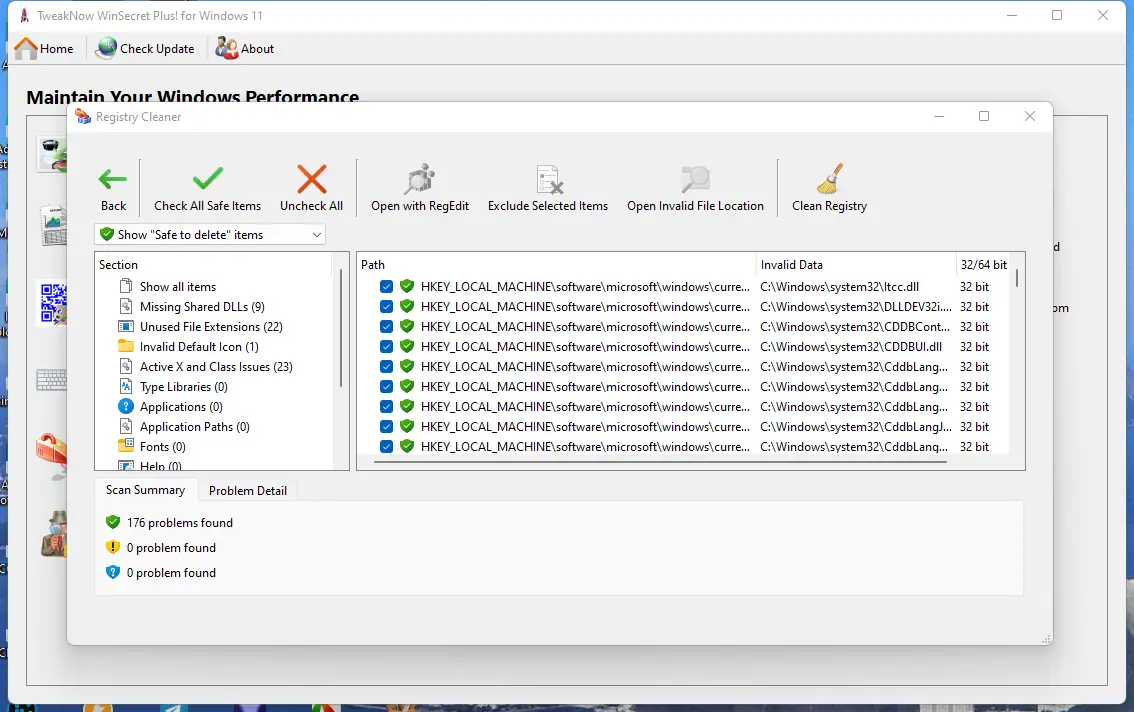Uncheck the CddbLangJ row checkbox
The height and width of the screenshot is (712, 1134).
(386, 427)
